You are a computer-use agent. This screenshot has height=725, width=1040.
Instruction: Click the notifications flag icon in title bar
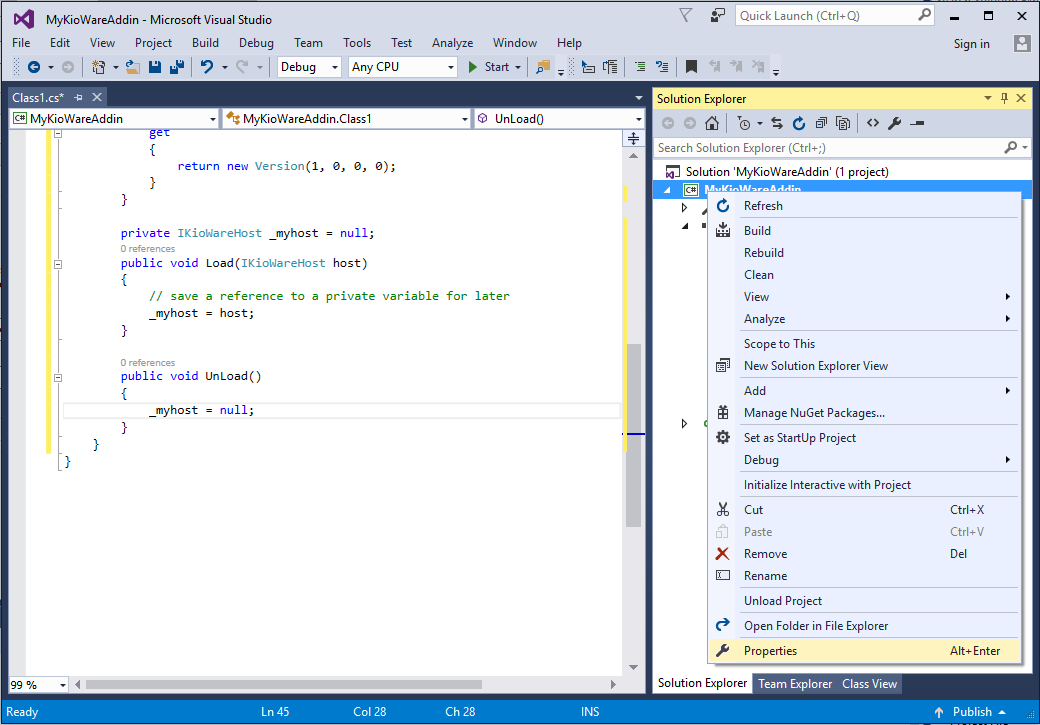point(686,16)
